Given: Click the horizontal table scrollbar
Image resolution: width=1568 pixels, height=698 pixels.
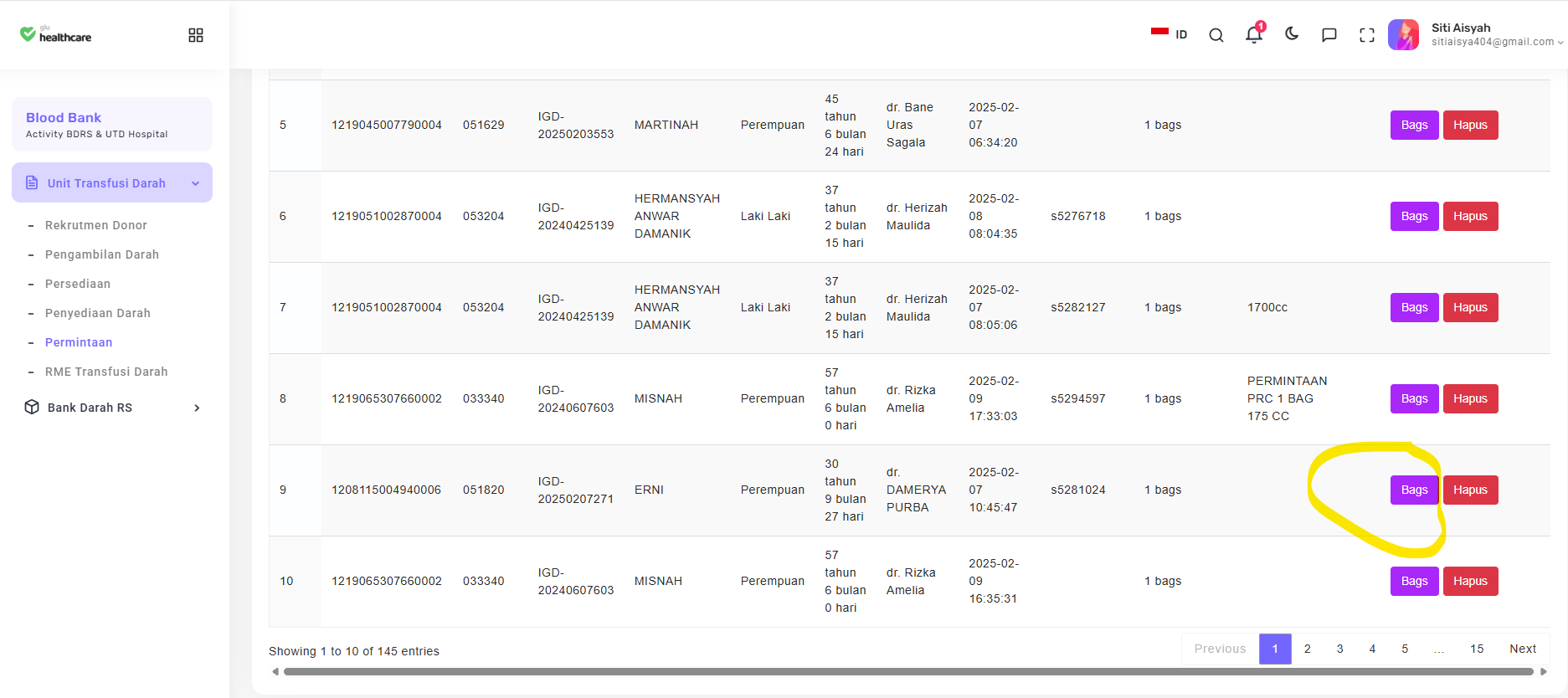Looking at the screenshot, I should 908,671.
